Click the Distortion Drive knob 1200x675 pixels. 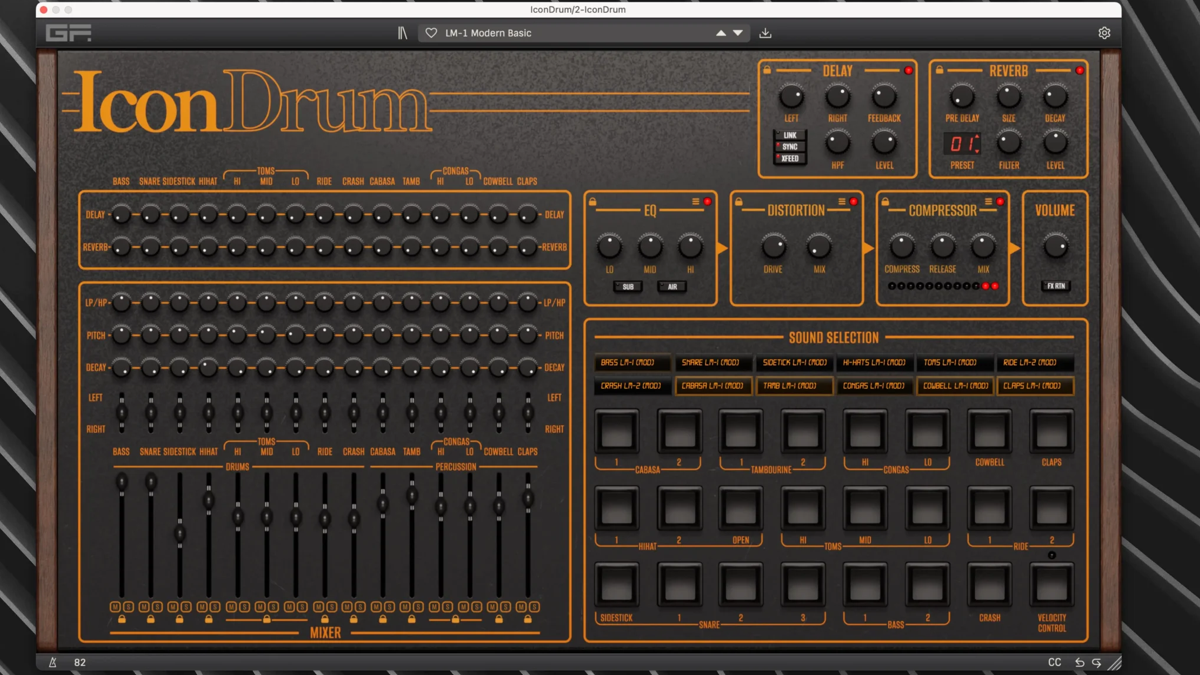coord(774,246)
